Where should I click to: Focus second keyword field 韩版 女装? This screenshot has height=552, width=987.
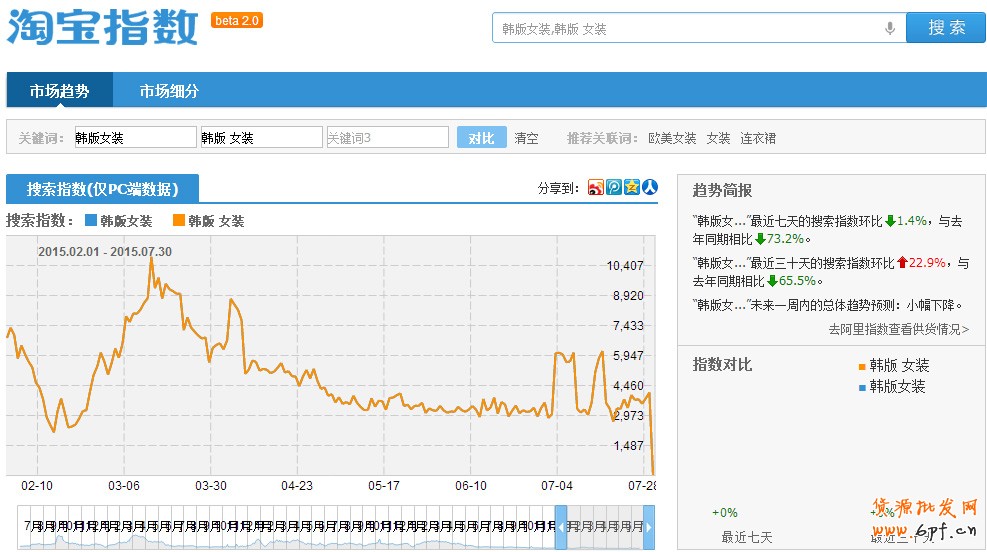tap(261, 137)
